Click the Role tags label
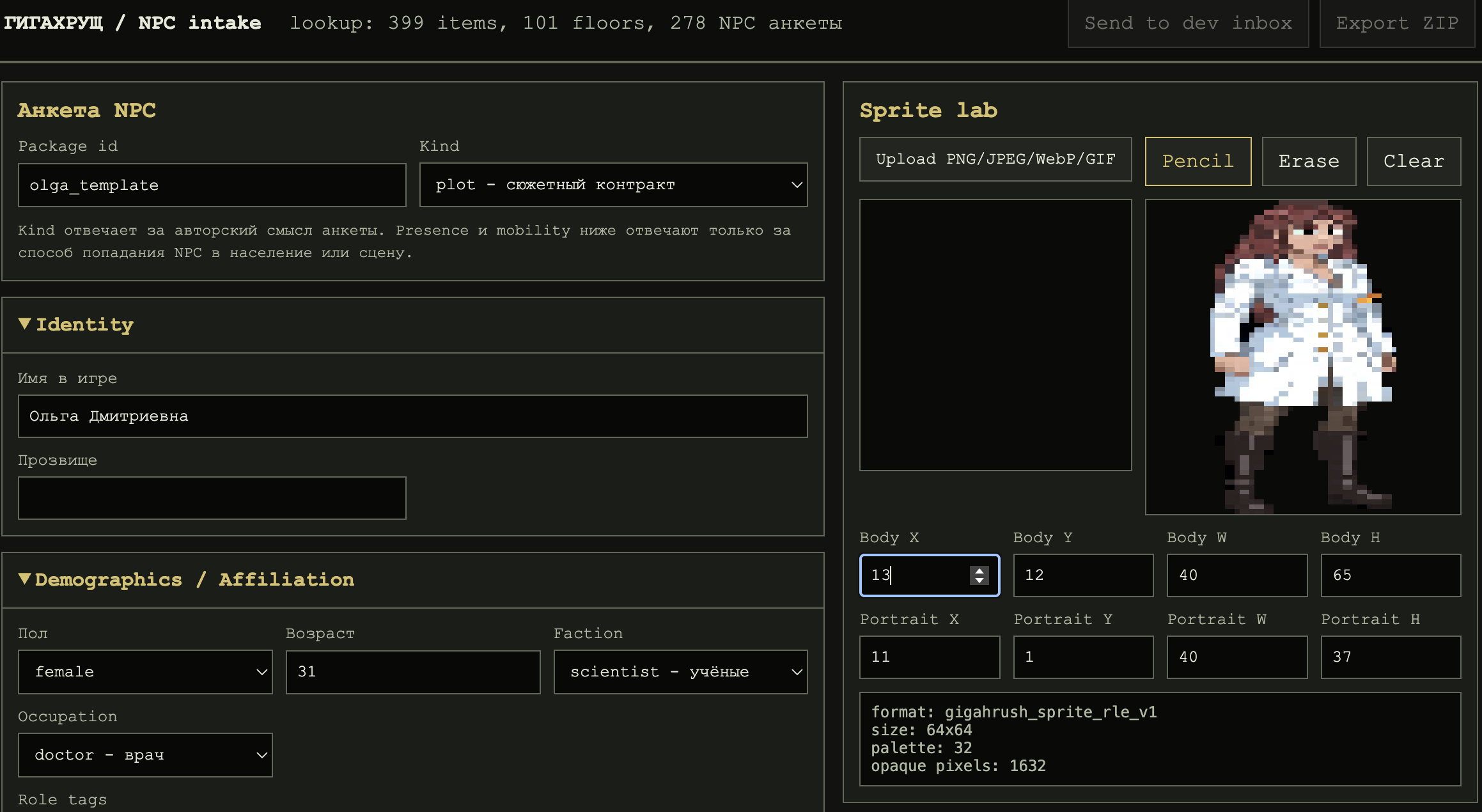The width and height of the screenshot is (1482, 812). [62, 799]
